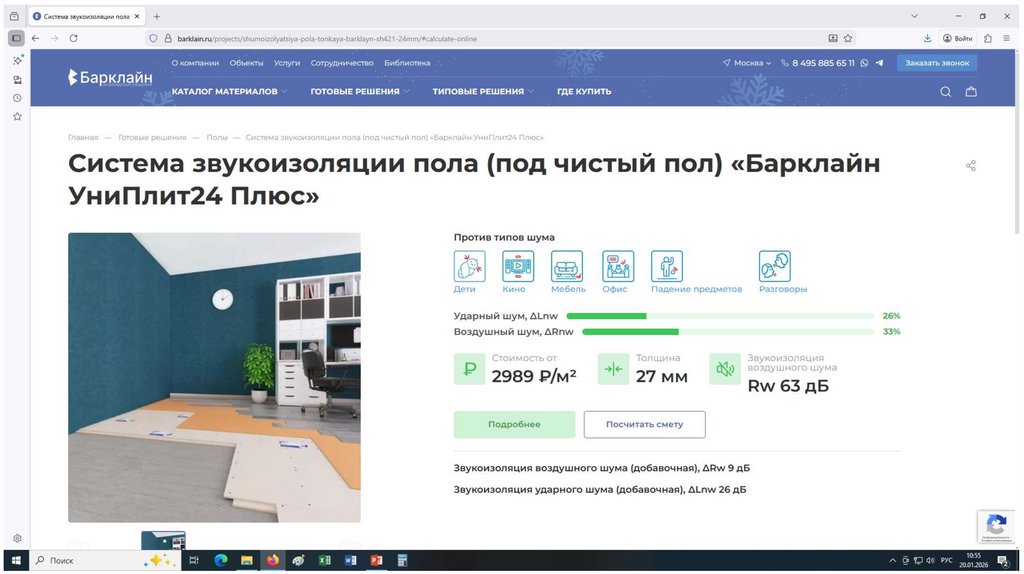Go to Полы breadcrumb link
Screen dimensions: 1024x574
[217, 137]
